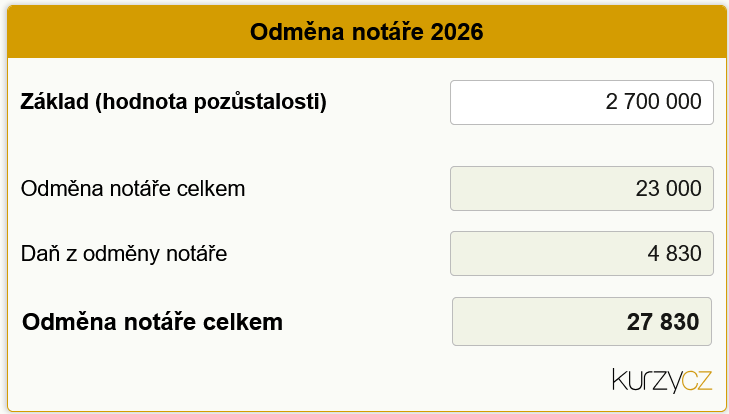Click into the Základ input field
Viewport: 729px width, 414px height.
[x=582, y=102]
